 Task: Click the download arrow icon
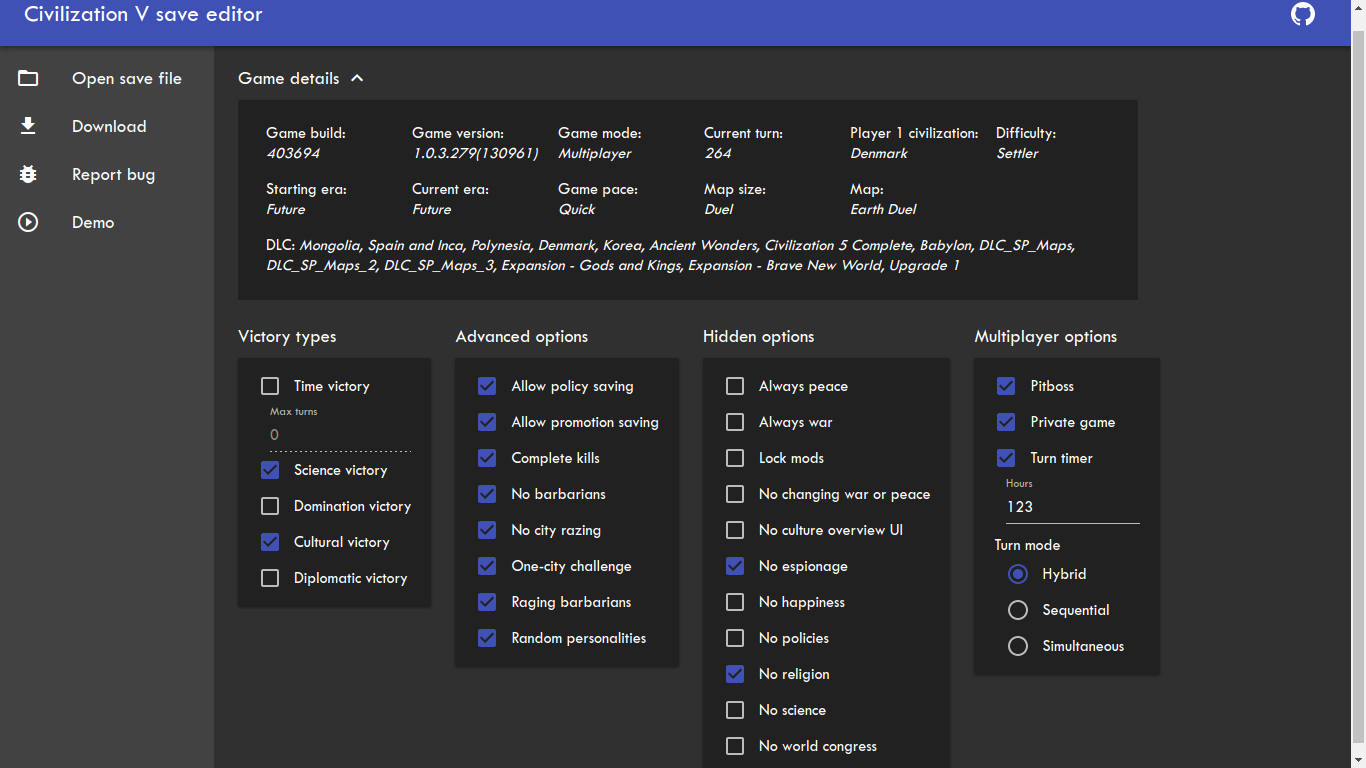tap(28, 126)
